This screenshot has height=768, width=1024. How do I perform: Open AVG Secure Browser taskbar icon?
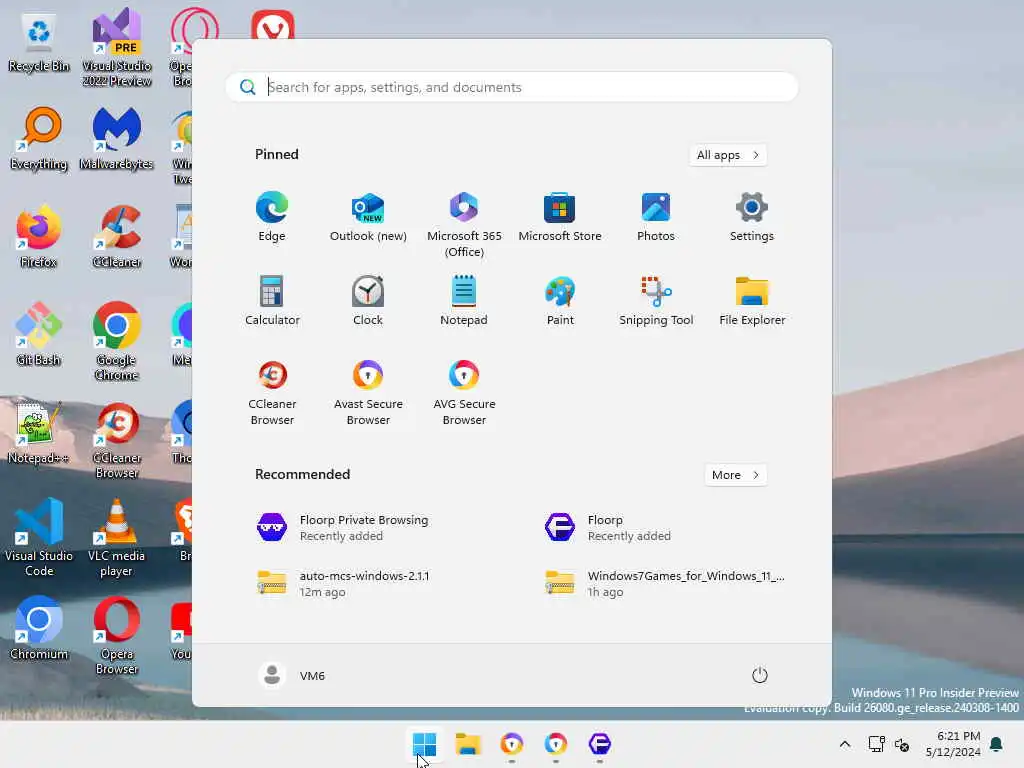pyautogui.click(x=556, y=744)
